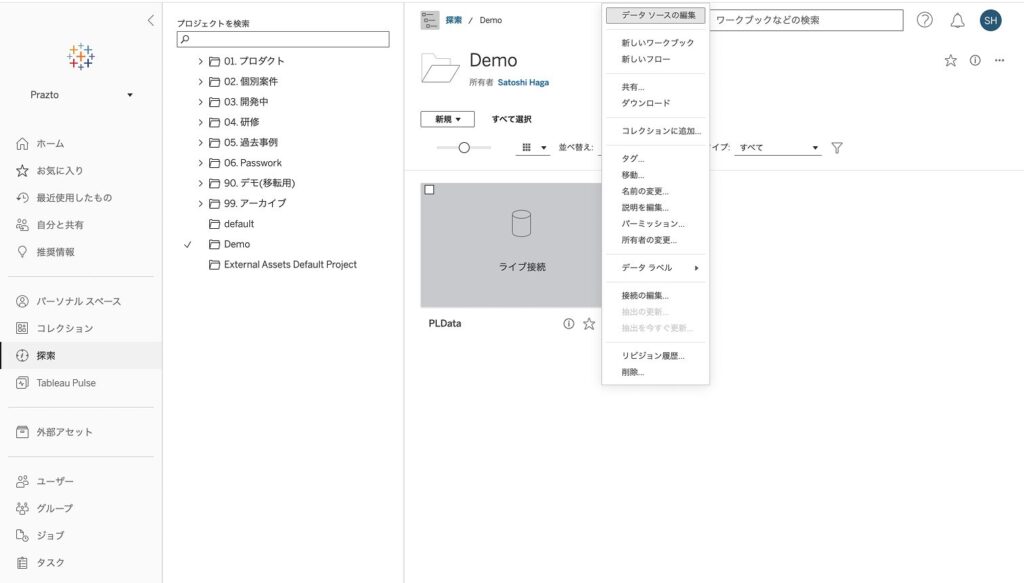Open the PLData data source thumbnail

511,245
